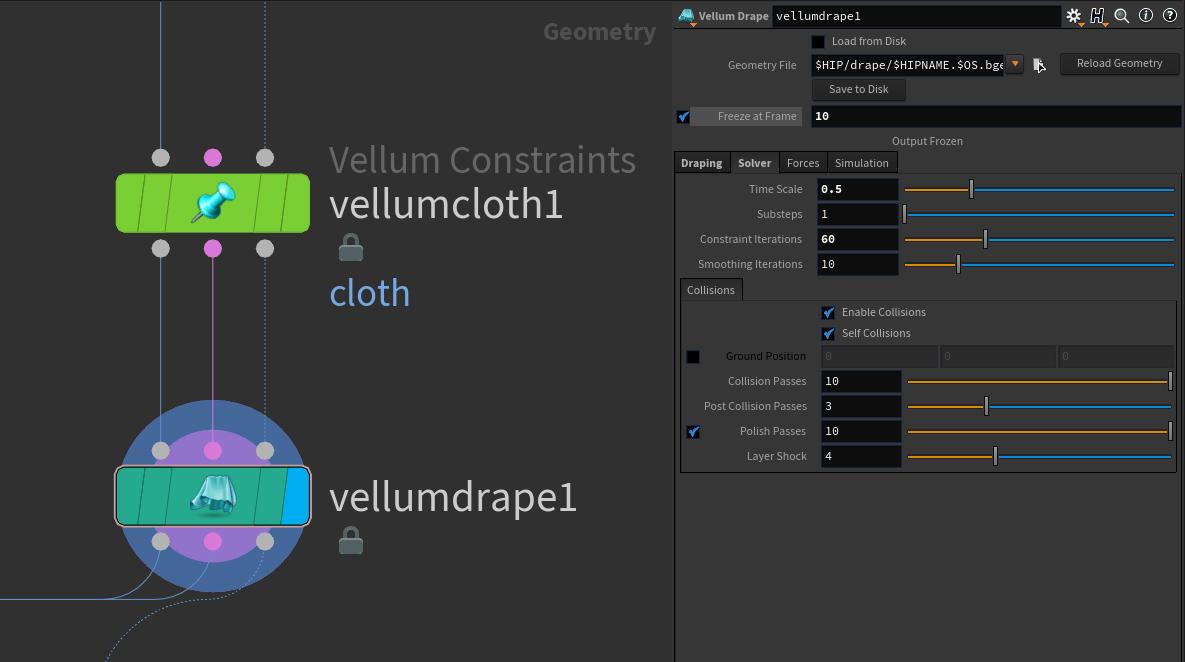1185x662 pixels.
Task: Click the Post Collision Passes slider handle
Action: pyautogui.click(x=986, y=407)
